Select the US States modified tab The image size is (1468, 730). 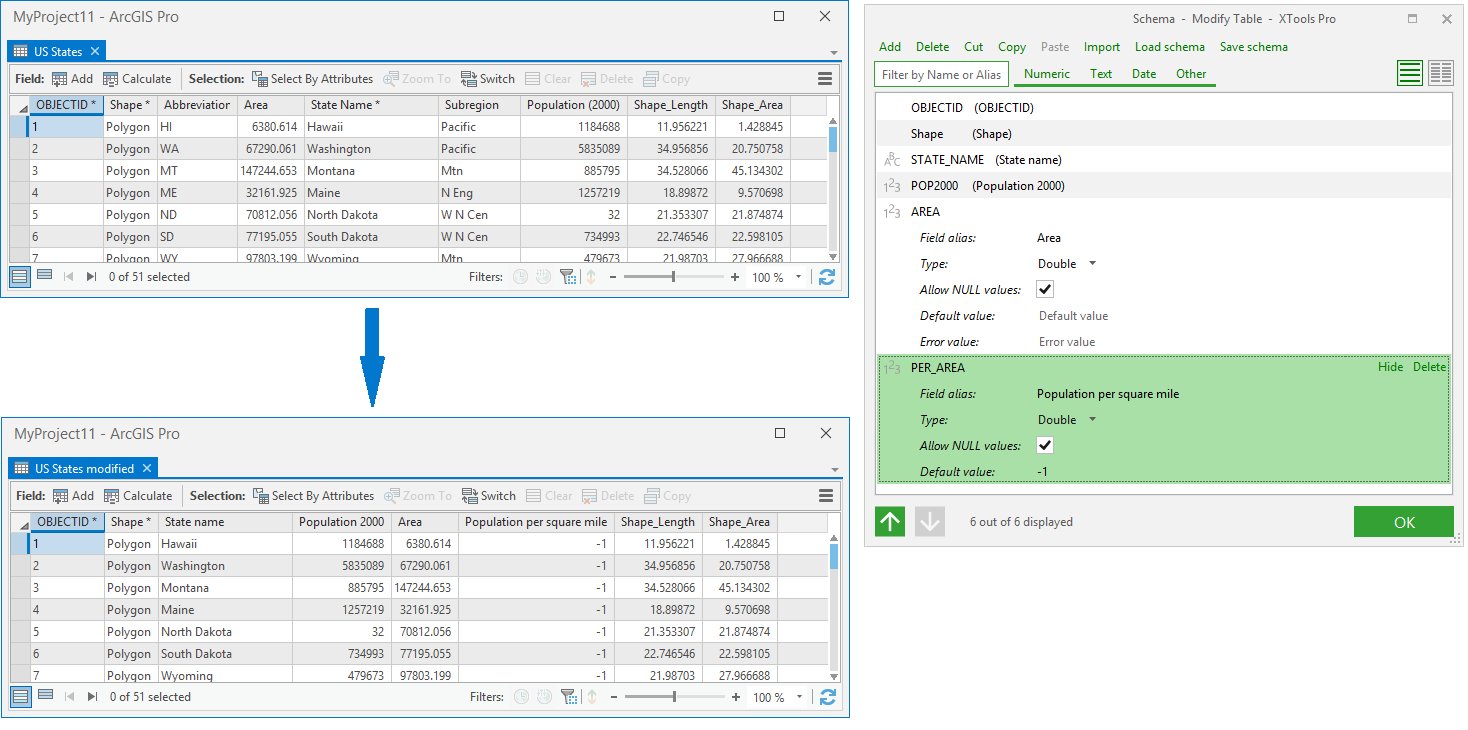tap(84, 468)
